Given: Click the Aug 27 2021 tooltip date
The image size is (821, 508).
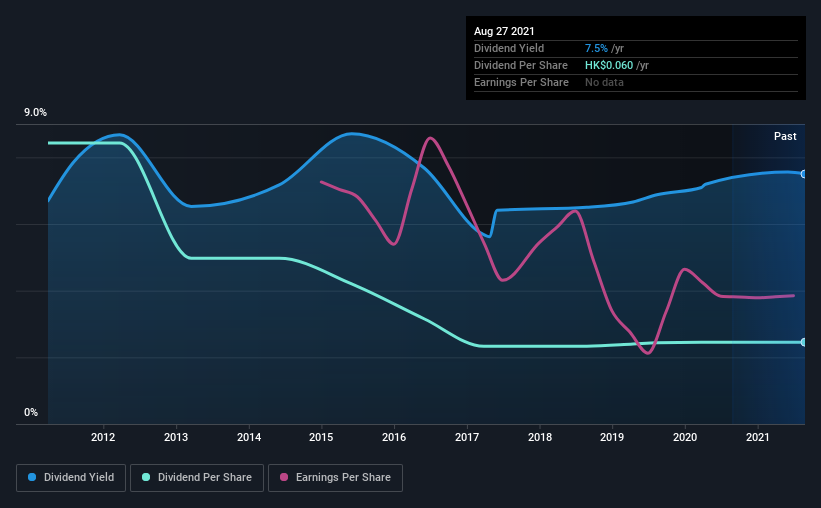Looking at the screenshot, I should click(504, 31).
